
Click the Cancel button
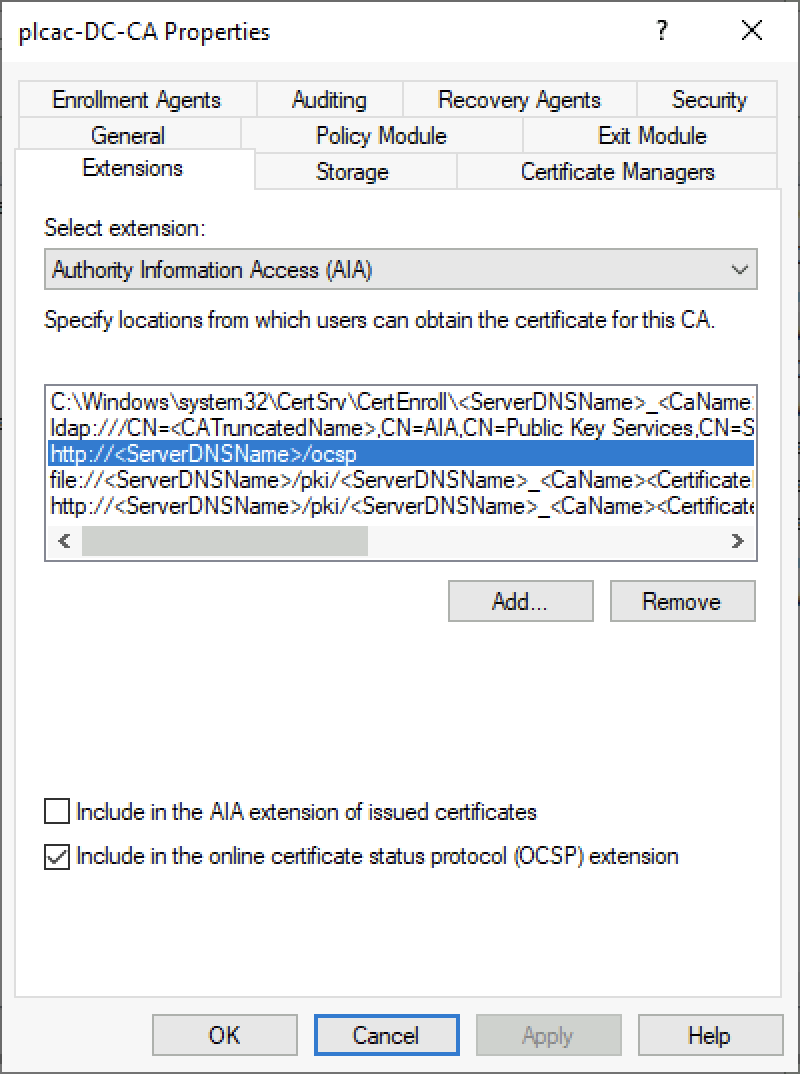[386, 1035]
